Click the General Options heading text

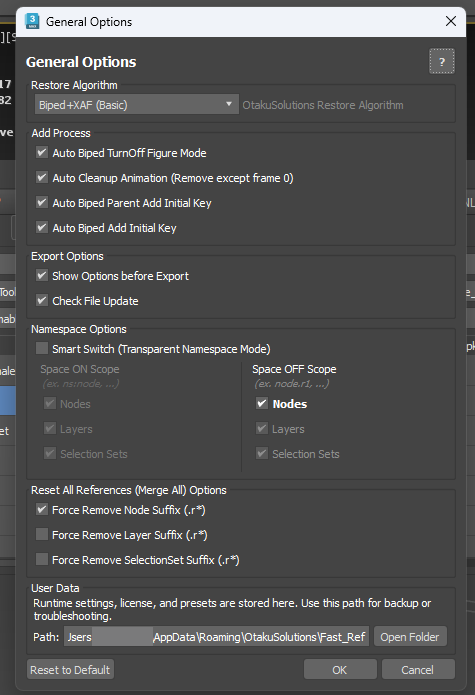(x=81, y=62)
